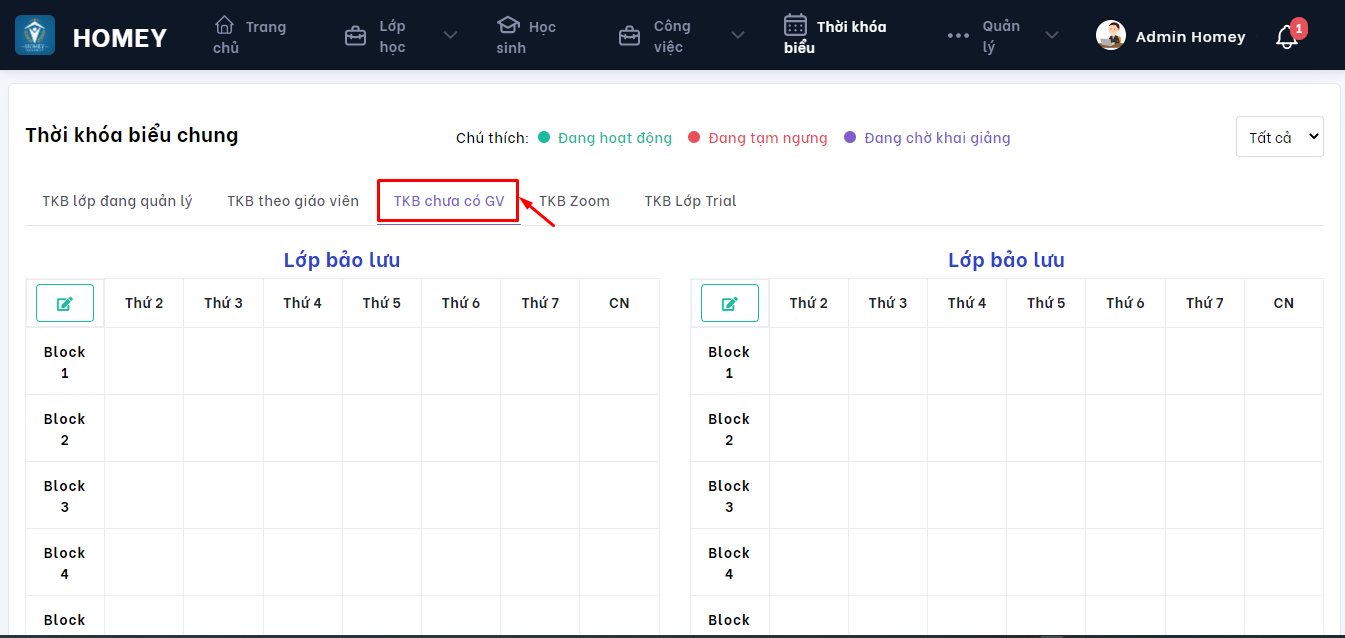Switch to TKB theo giáo viên tab
This screenshot has height=638, width=1345.
point(293,201)
